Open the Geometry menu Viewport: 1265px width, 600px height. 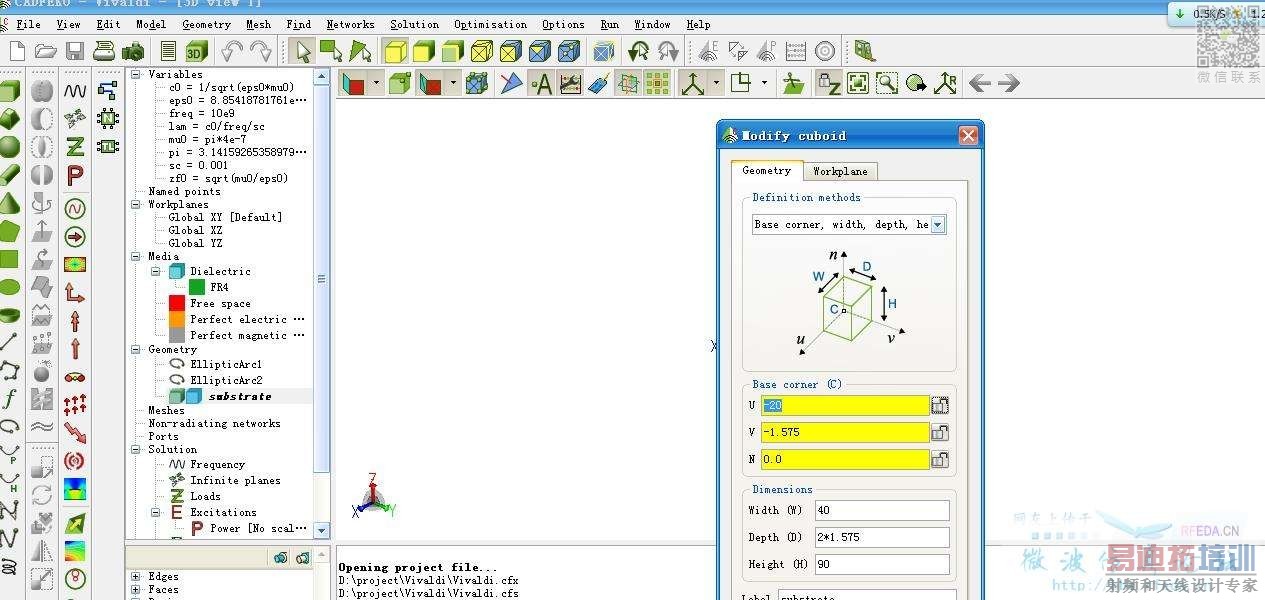tap(206, 24)
